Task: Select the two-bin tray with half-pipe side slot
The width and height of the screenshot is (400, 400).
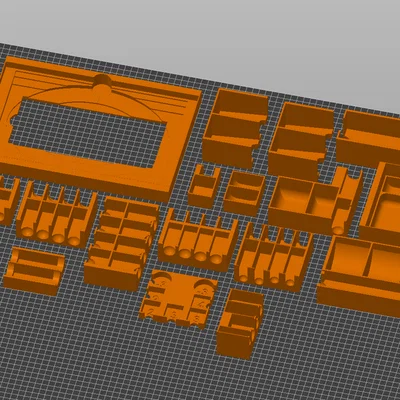Action: coord(315,202)
